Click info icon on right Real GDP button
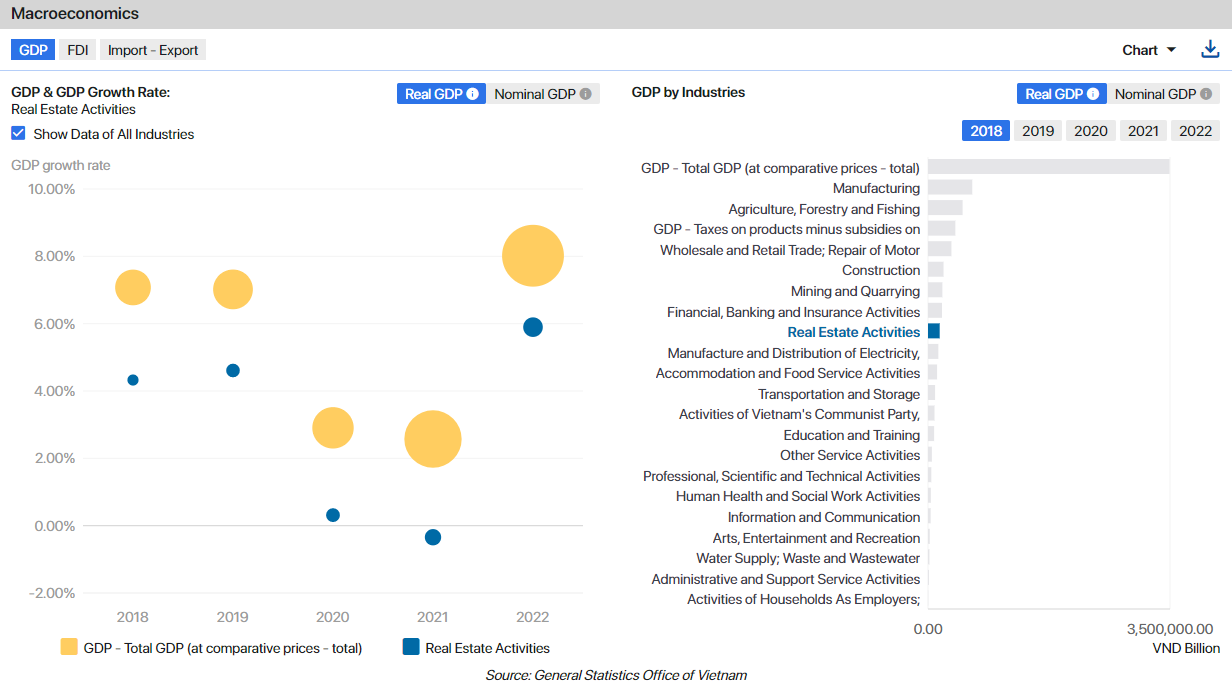This screenshot has height=689, width=1232. tap(1093, 94)
